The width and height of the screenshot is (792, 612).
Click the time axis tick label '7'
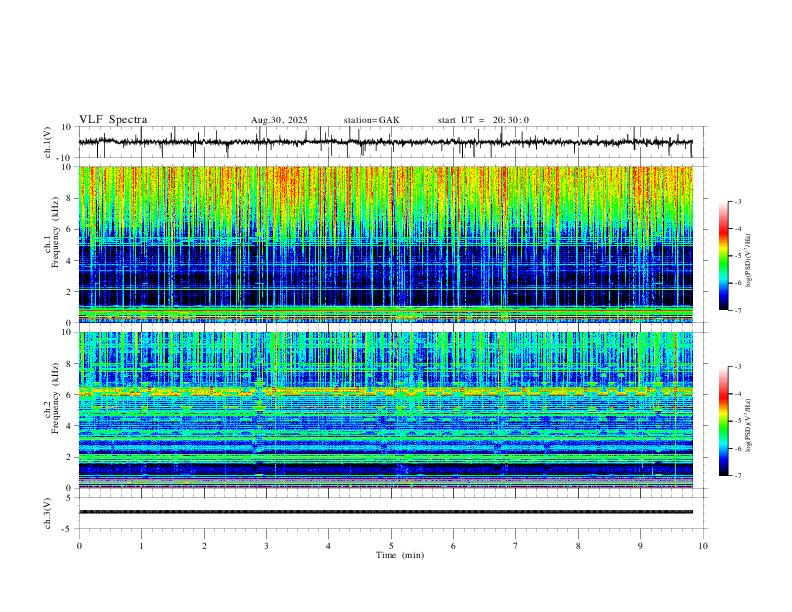click(x=516, y=546)
